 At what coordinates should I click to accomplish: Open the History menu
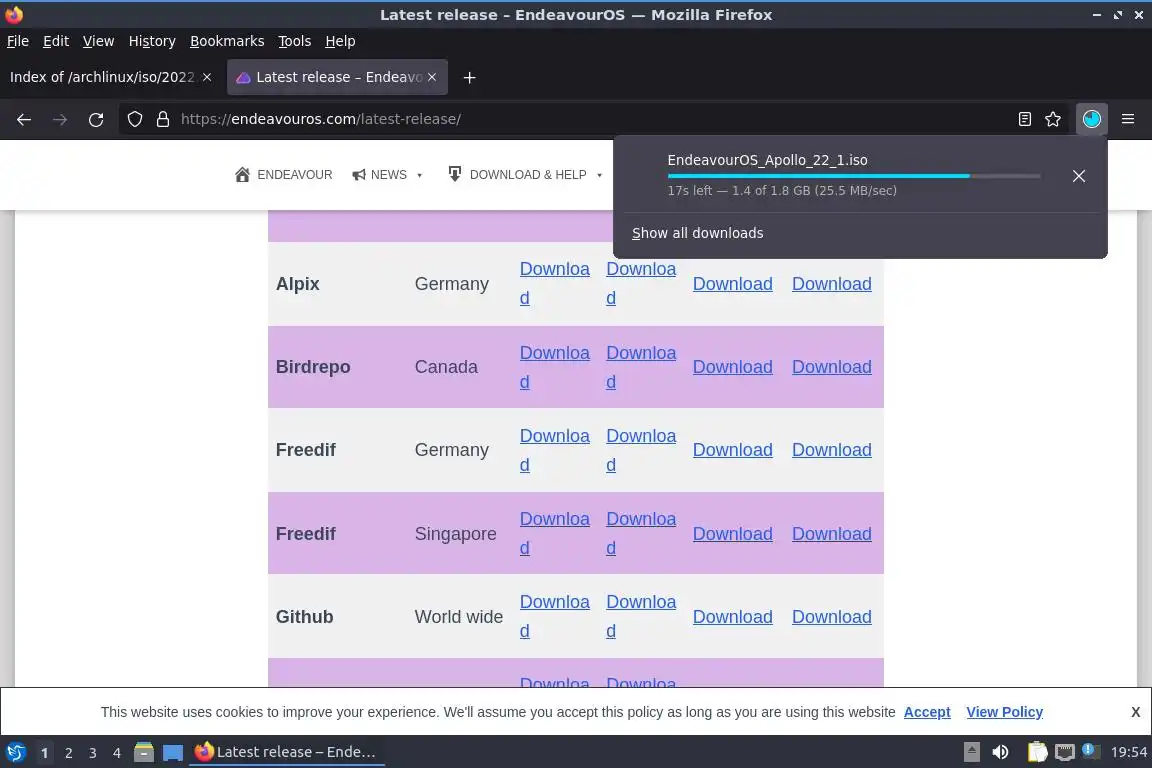[152, 41]
